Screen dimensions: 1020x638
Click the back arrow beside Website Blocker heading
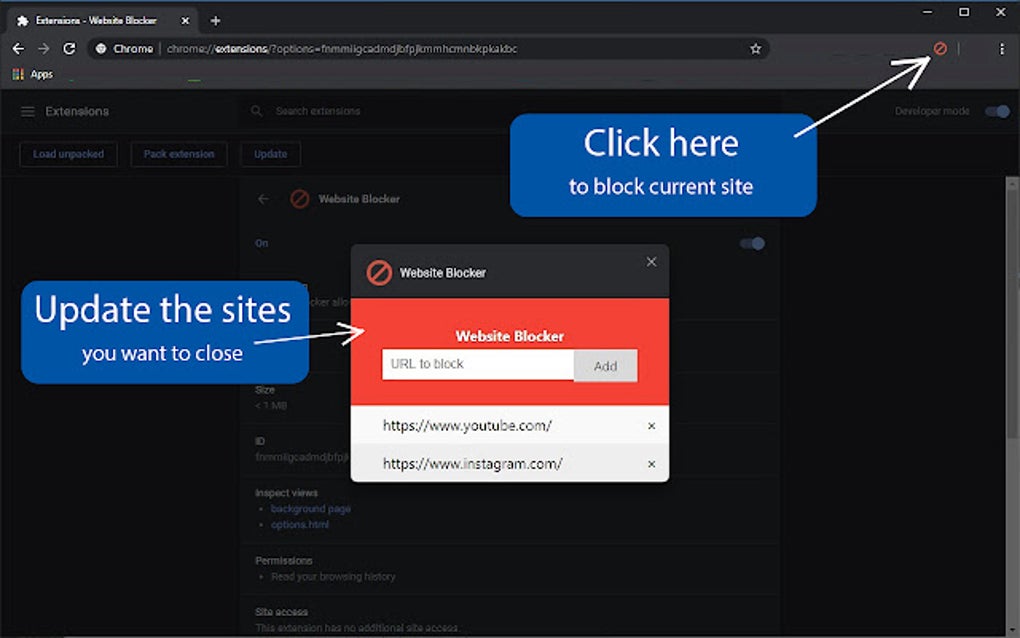tap(262, 199)
